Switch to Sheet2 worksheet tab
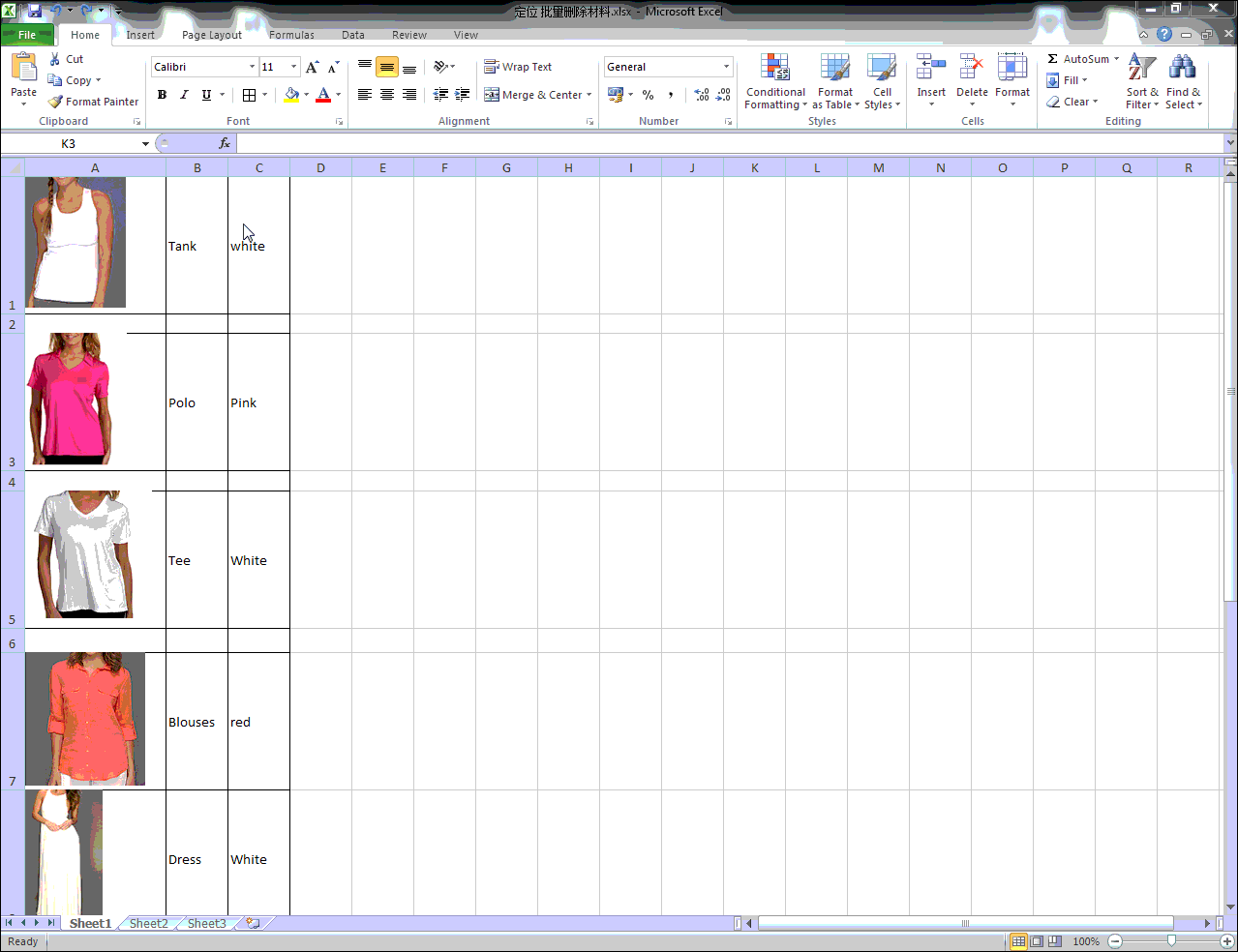Viewport: 1238px width, 952px height. 148,923
